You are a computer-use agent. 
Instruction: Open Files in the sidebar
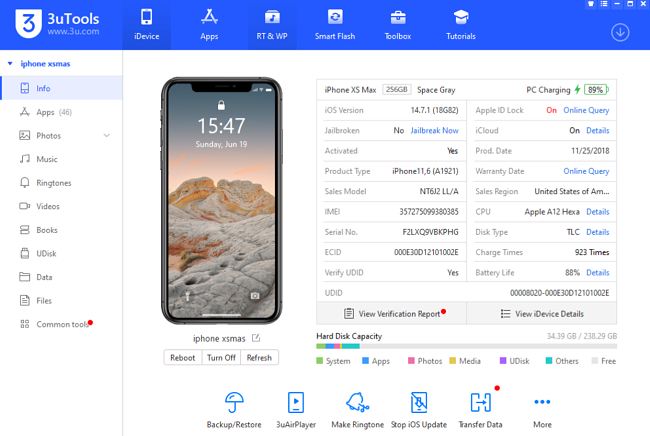(61, 301)
